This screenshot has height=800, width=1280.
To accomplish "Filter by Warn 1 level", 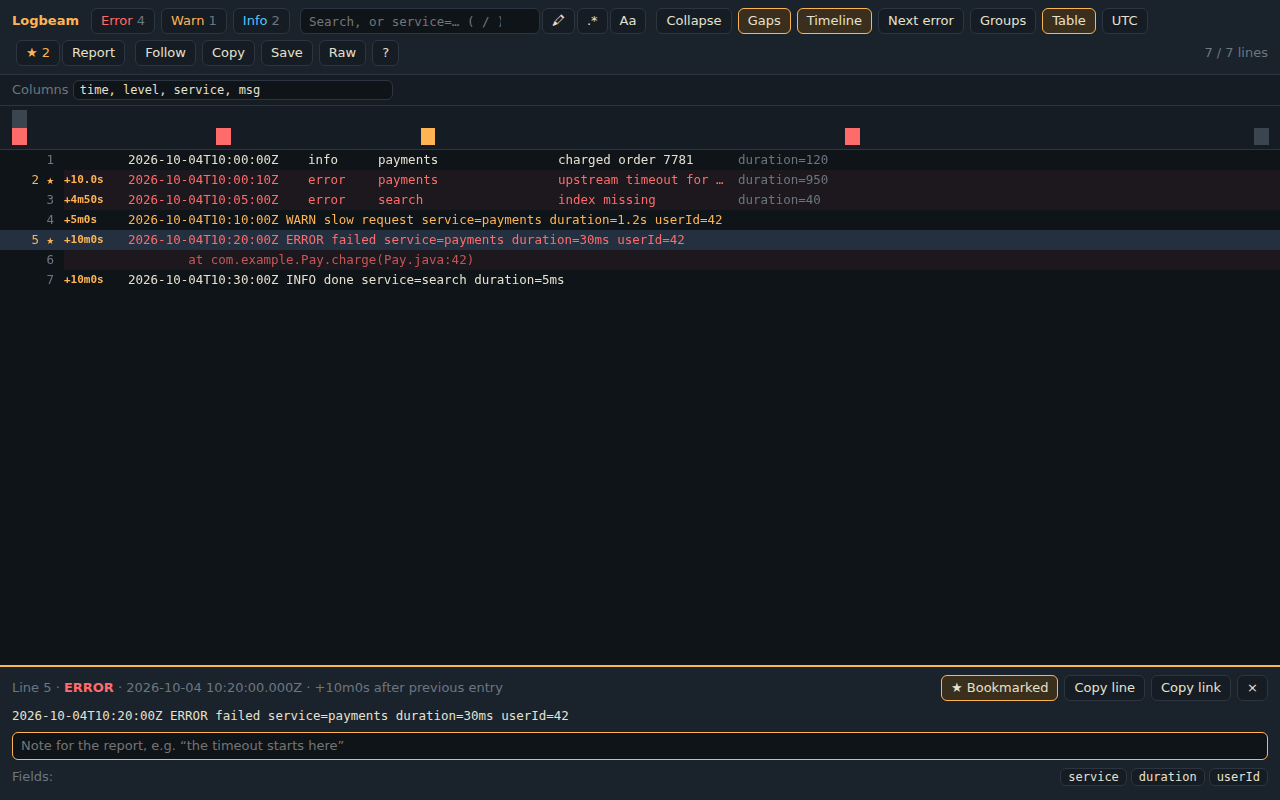I will 194,21.
